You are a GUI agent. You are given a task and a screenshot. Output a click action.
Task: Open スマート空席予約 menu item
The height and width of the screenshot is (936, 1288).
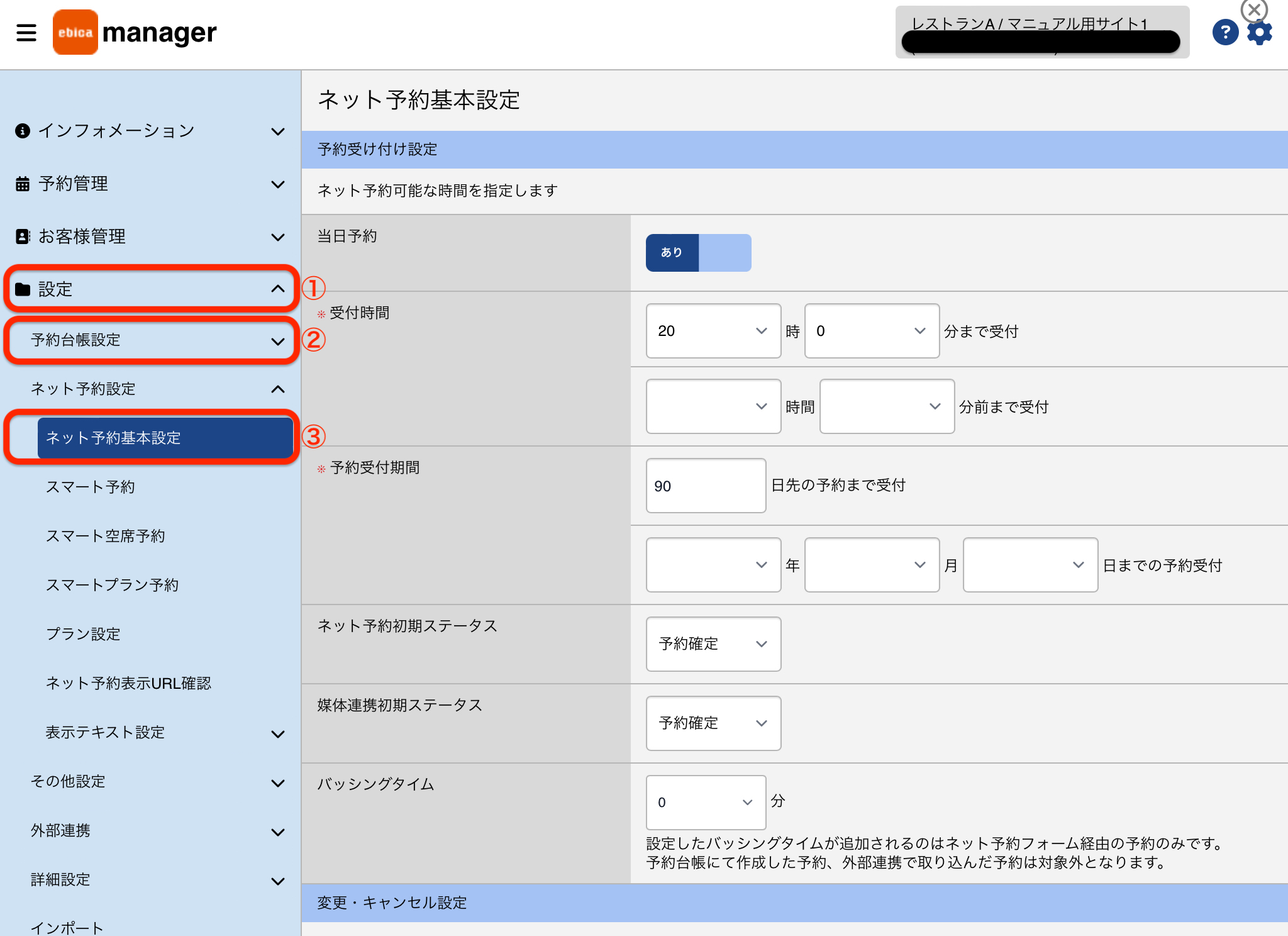pyautogui.click(x=105, y=536)
